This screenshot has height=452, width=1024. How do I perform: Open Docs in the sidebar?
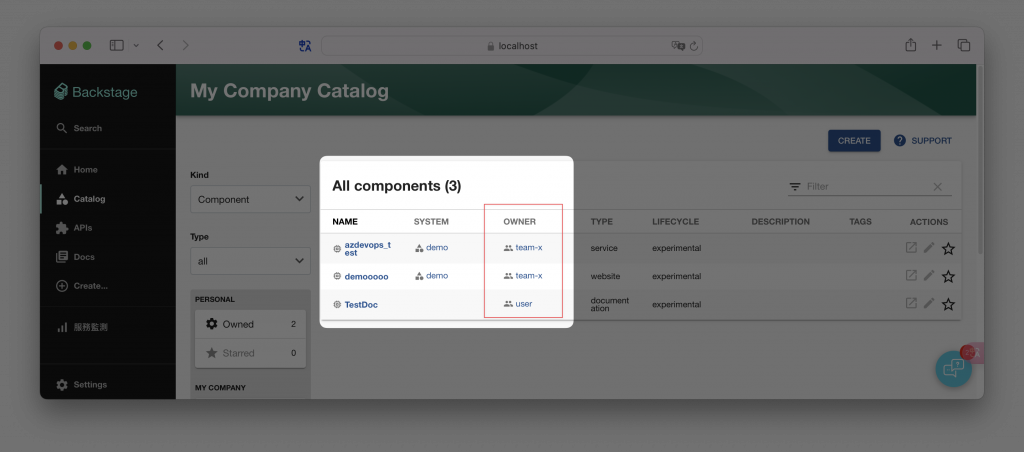click(x=75, y=257)
